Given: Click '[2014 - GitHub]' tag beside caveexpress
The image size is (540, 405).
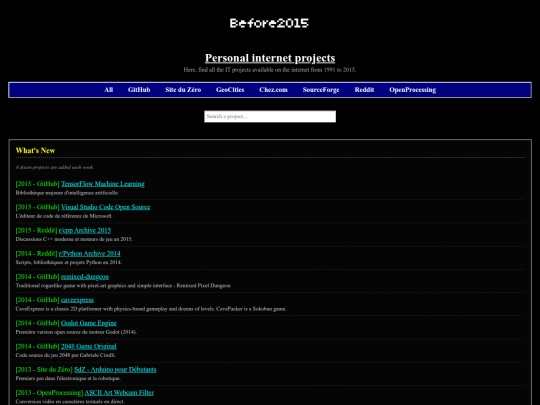Looking at the screenshot, I should pos(38,300).
